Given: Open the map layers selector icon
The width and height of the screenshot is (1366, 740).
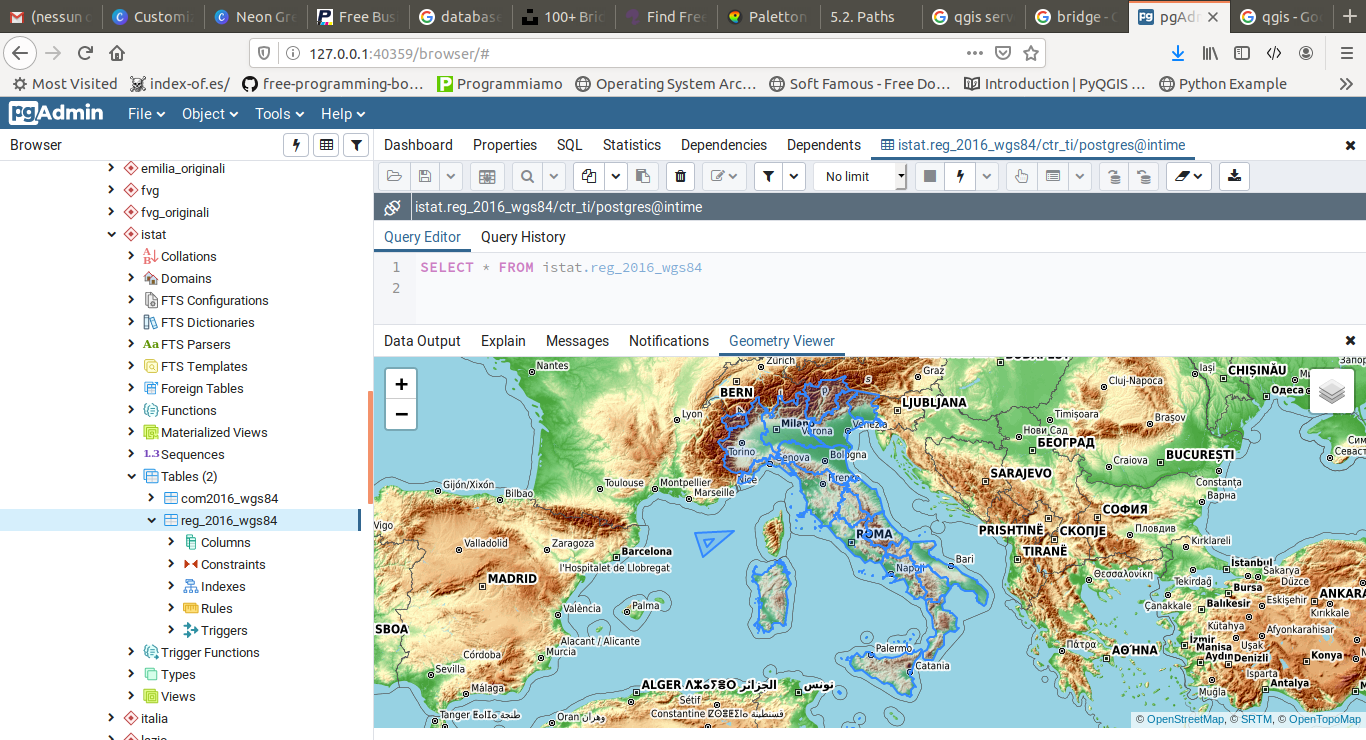Looking at the screenshot, I should [x=1331, y=392].
